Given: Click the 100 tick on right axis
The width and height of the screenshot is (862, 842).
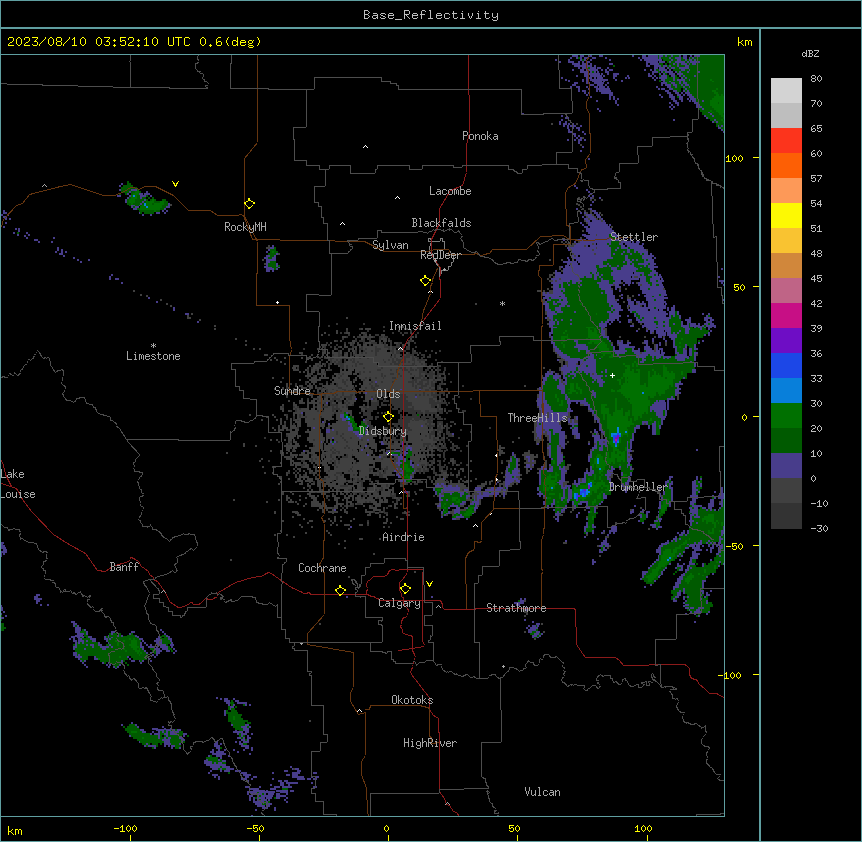Looking at the screenshot, I should click(x=734, y=158).
